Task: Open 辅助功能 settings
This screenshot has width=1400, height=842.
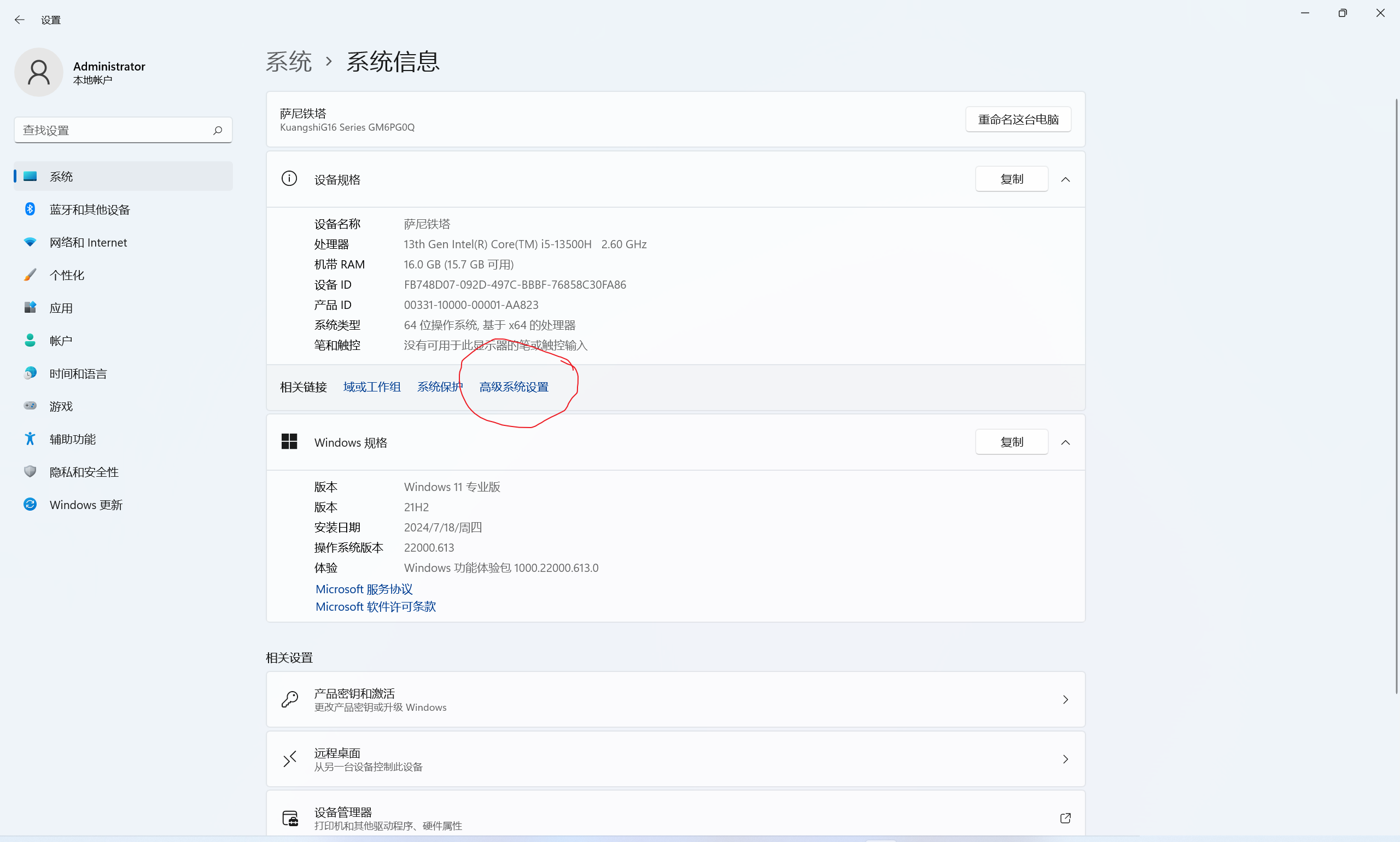Action: 123,439
